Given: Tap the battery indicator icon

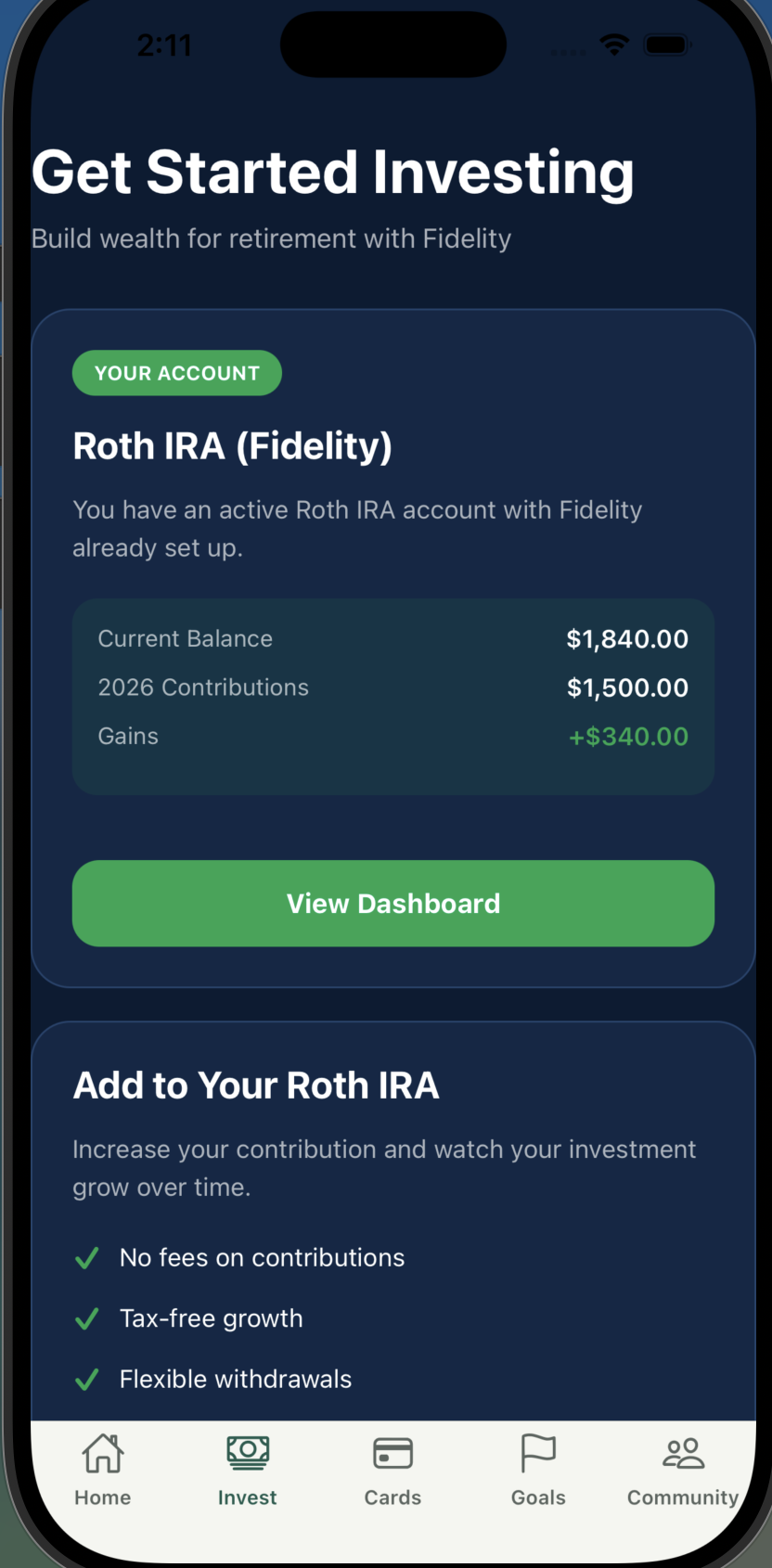Looking at the screenshot, I should 667,44.
